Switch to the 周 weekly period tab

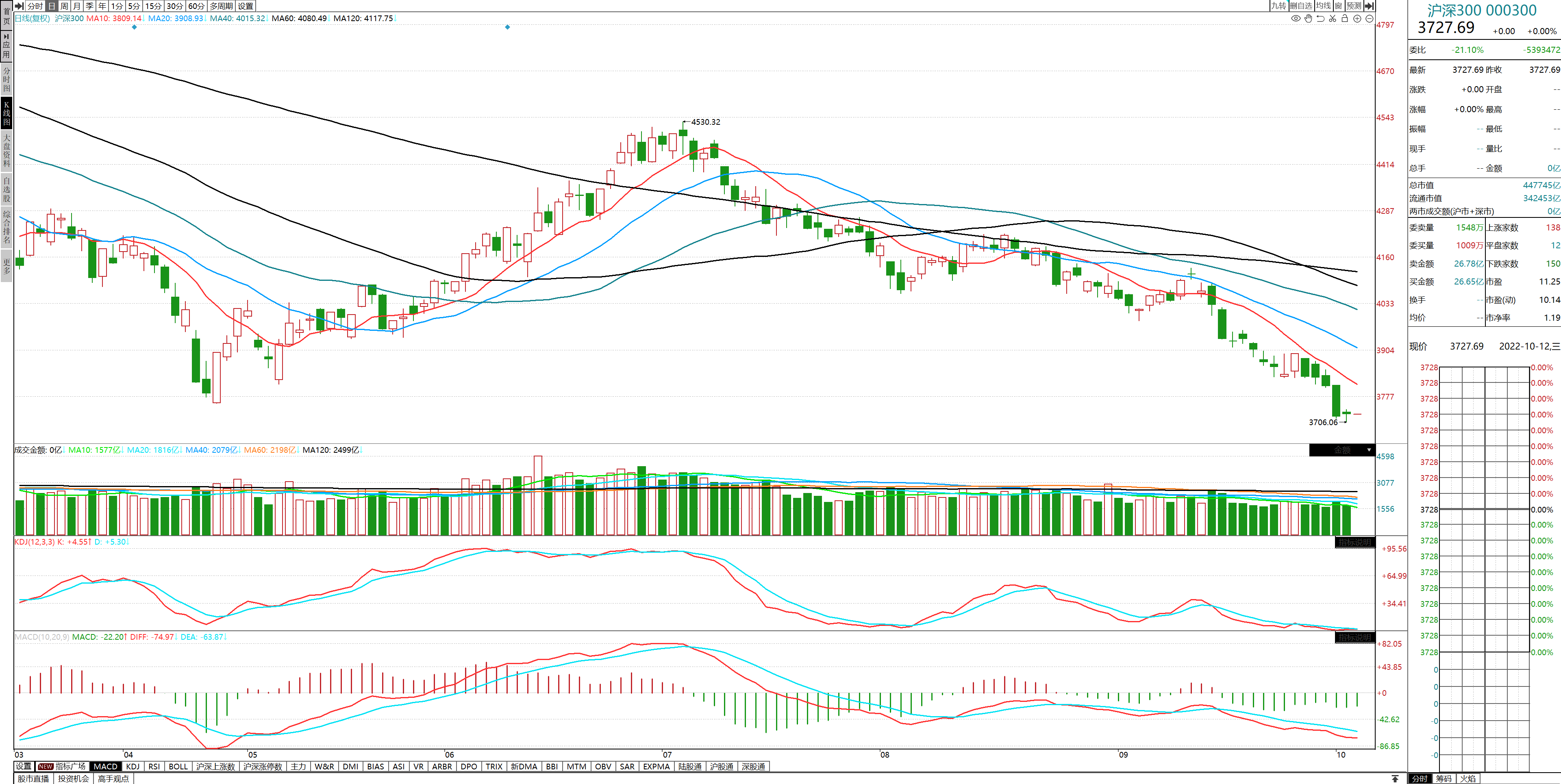pyautogui.click(x=64, y=5)
